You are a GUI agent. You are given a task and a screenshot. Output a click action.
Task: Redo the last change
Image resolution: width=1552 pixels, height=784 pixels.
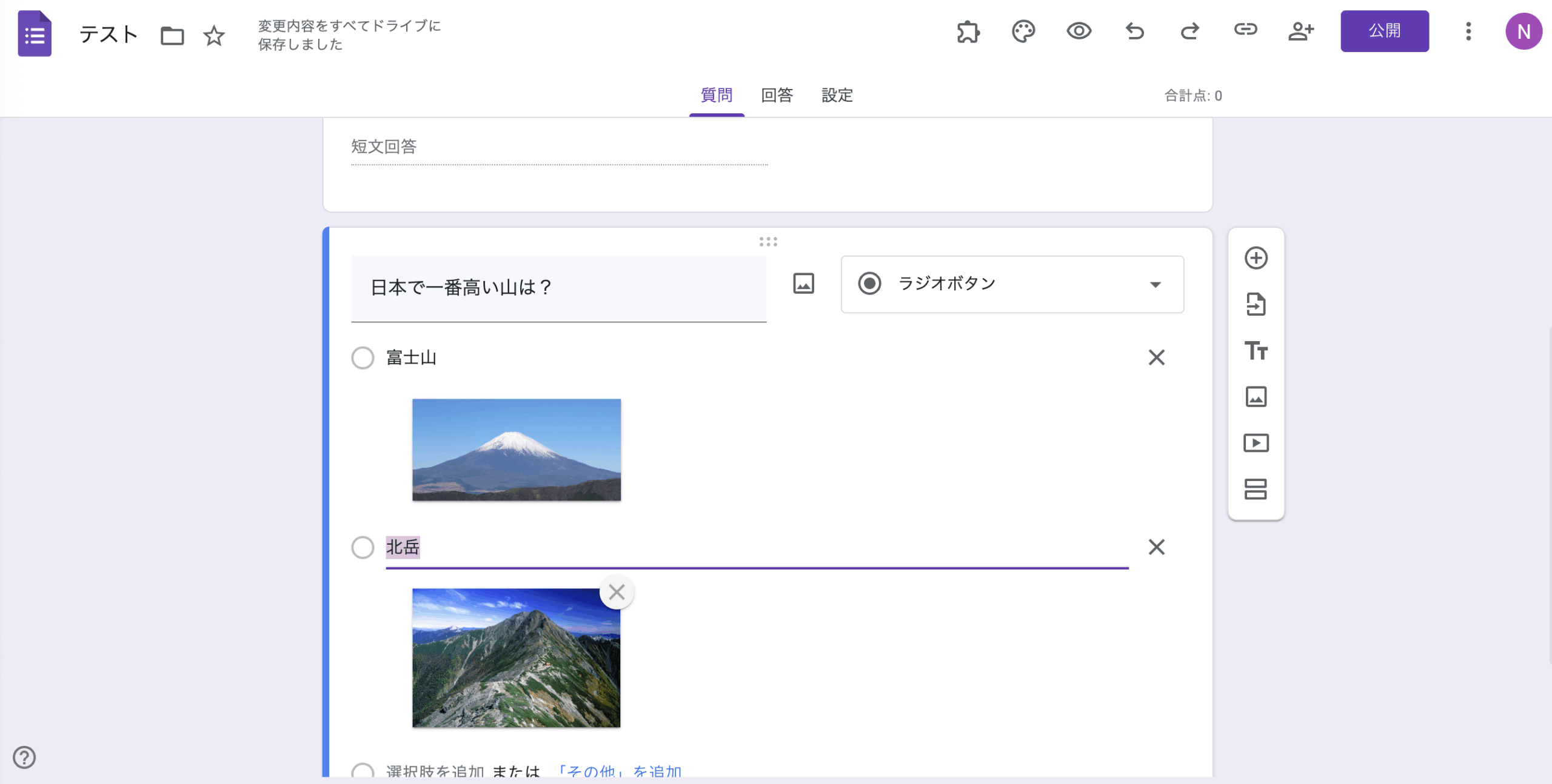coord(1190,32)
